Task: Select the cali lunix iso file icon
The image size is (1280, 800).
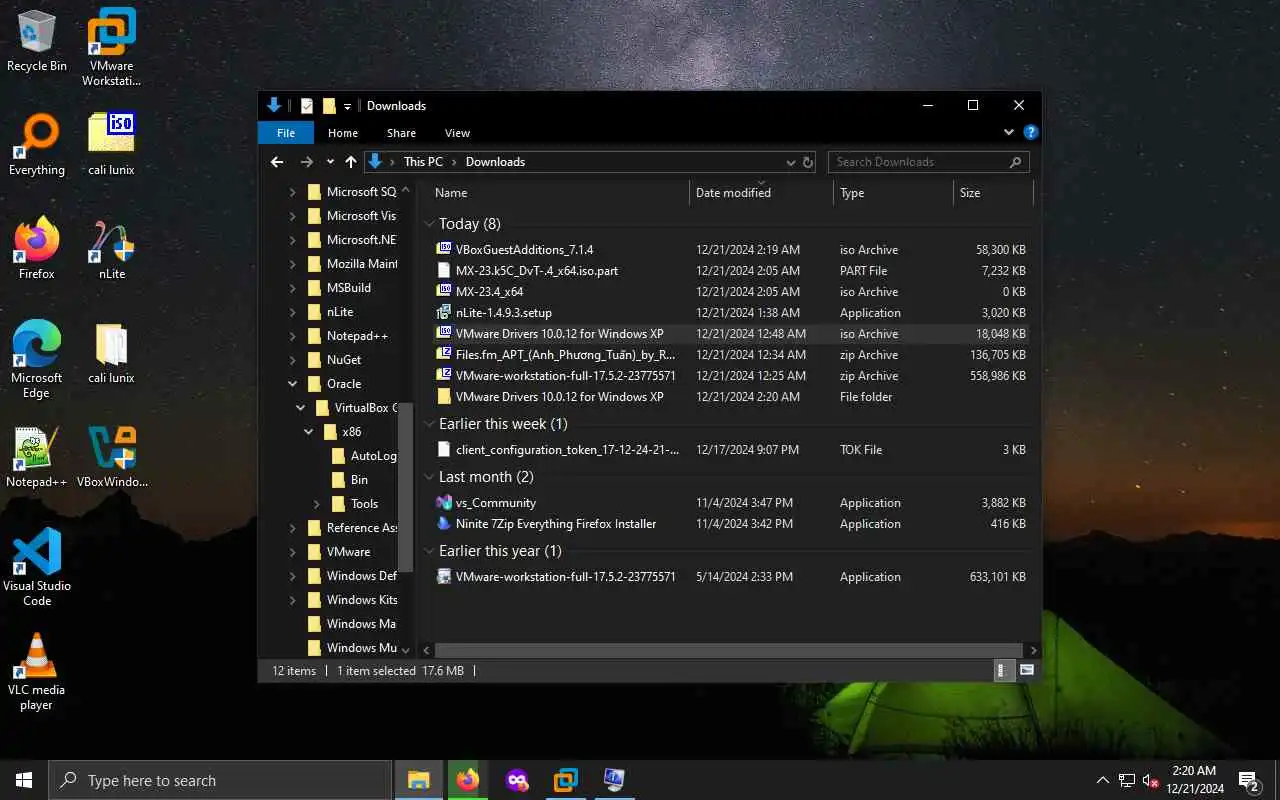Action: pos(111,145)
